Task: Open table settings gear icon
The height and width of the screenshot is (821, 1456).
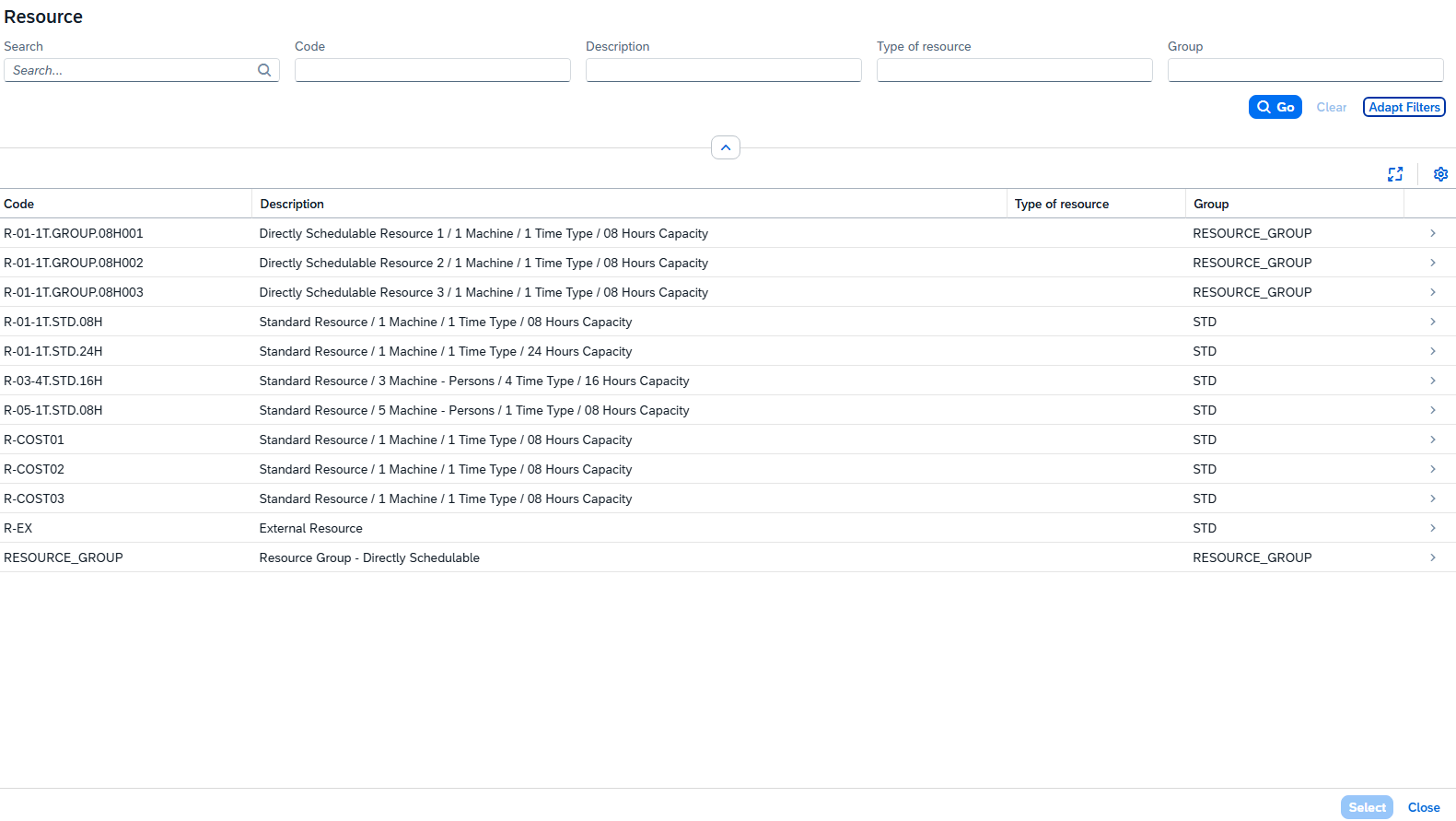Action: pos(1440,174)
